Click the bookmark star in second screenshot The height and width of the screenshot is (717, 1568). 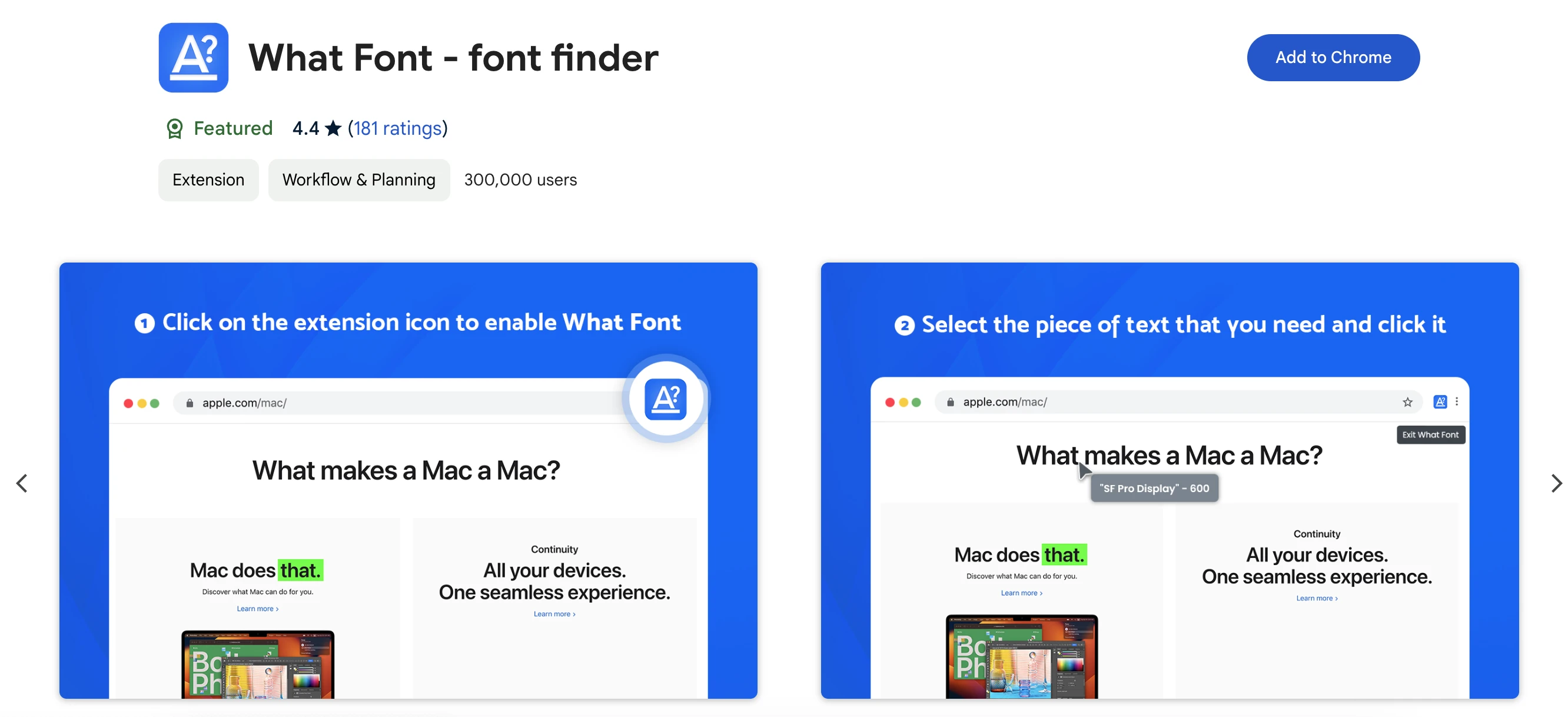(x=1407, y=401)
